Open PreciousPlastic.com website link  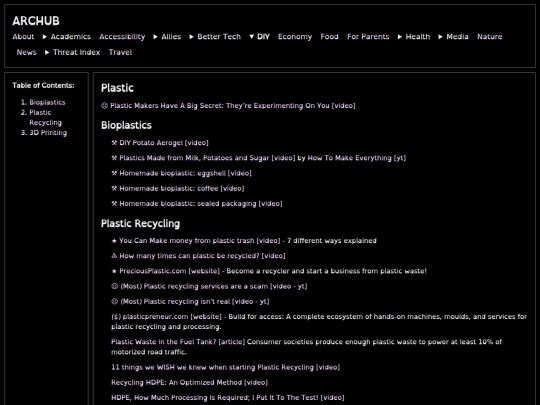169,271
